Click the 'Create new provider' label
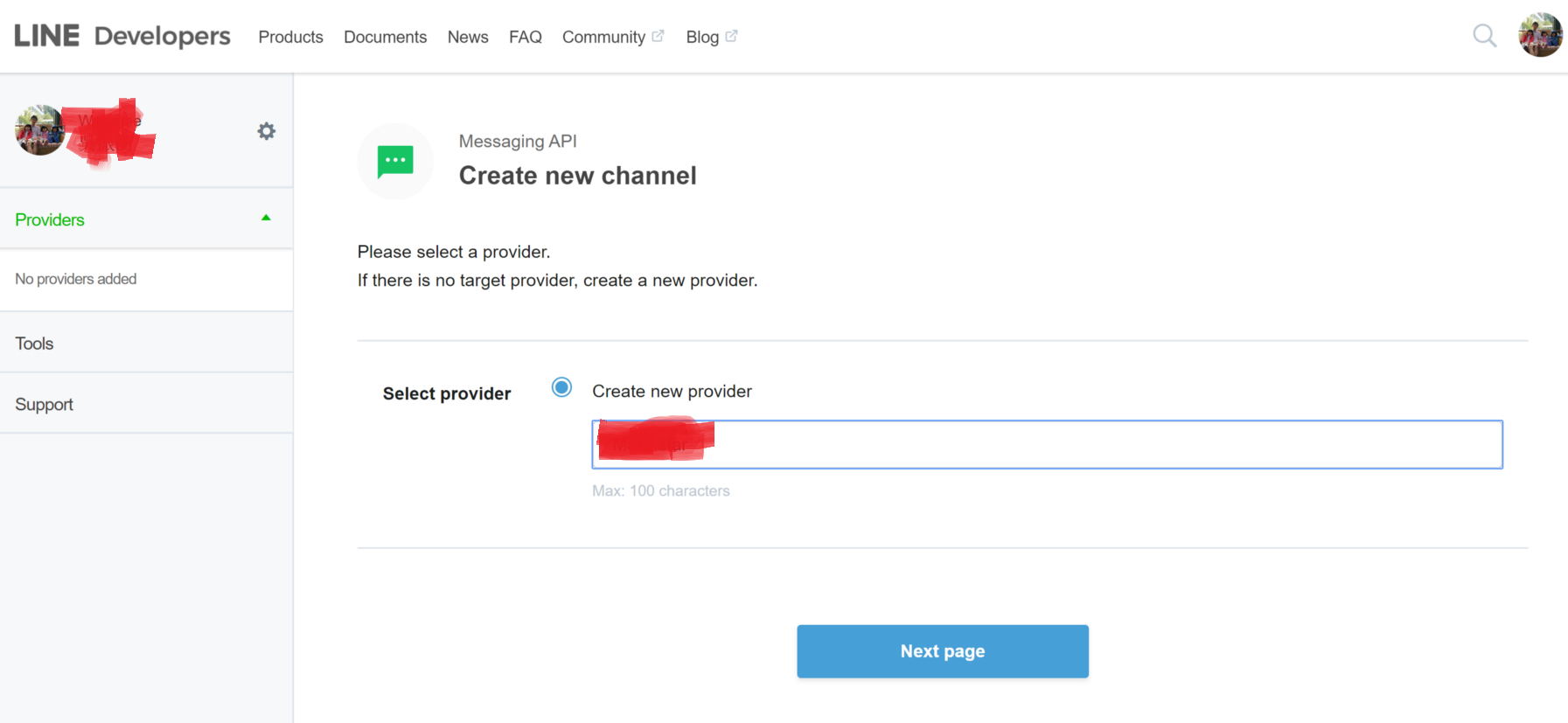The image size is (1568, 723). [672, 391]
